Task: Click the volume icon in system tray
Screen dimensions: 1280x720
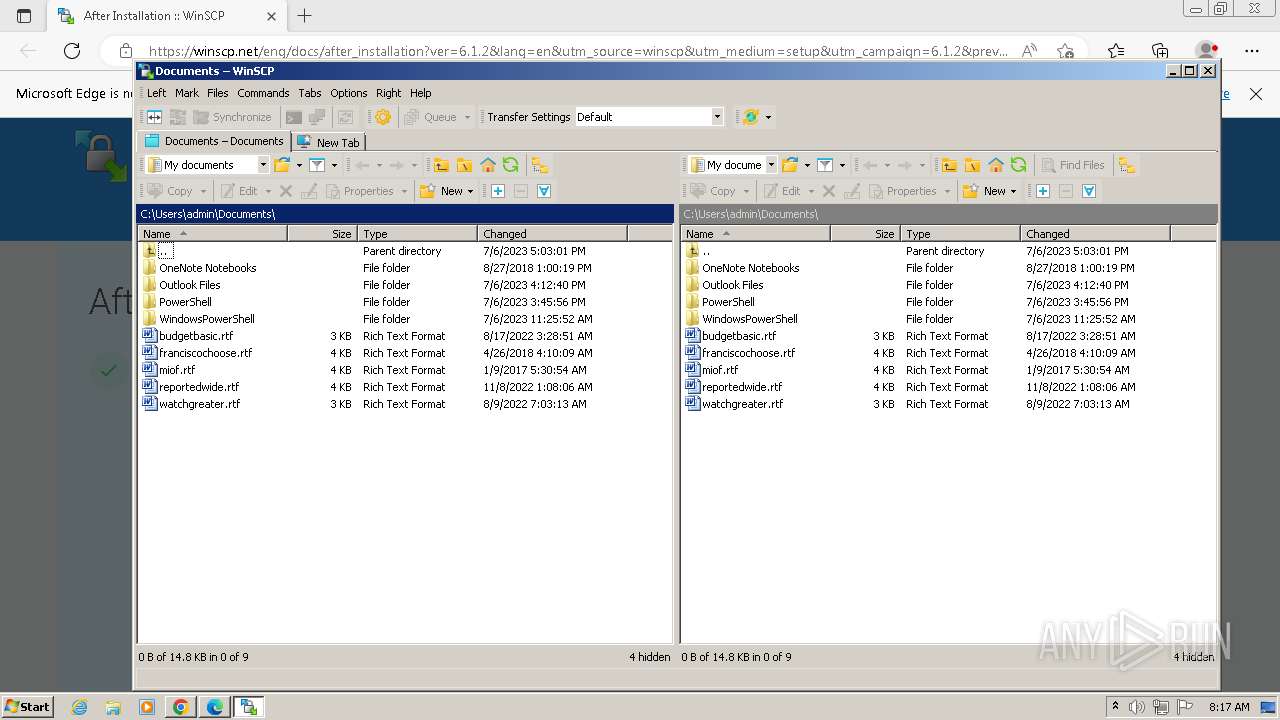Action: [1137, 707]
